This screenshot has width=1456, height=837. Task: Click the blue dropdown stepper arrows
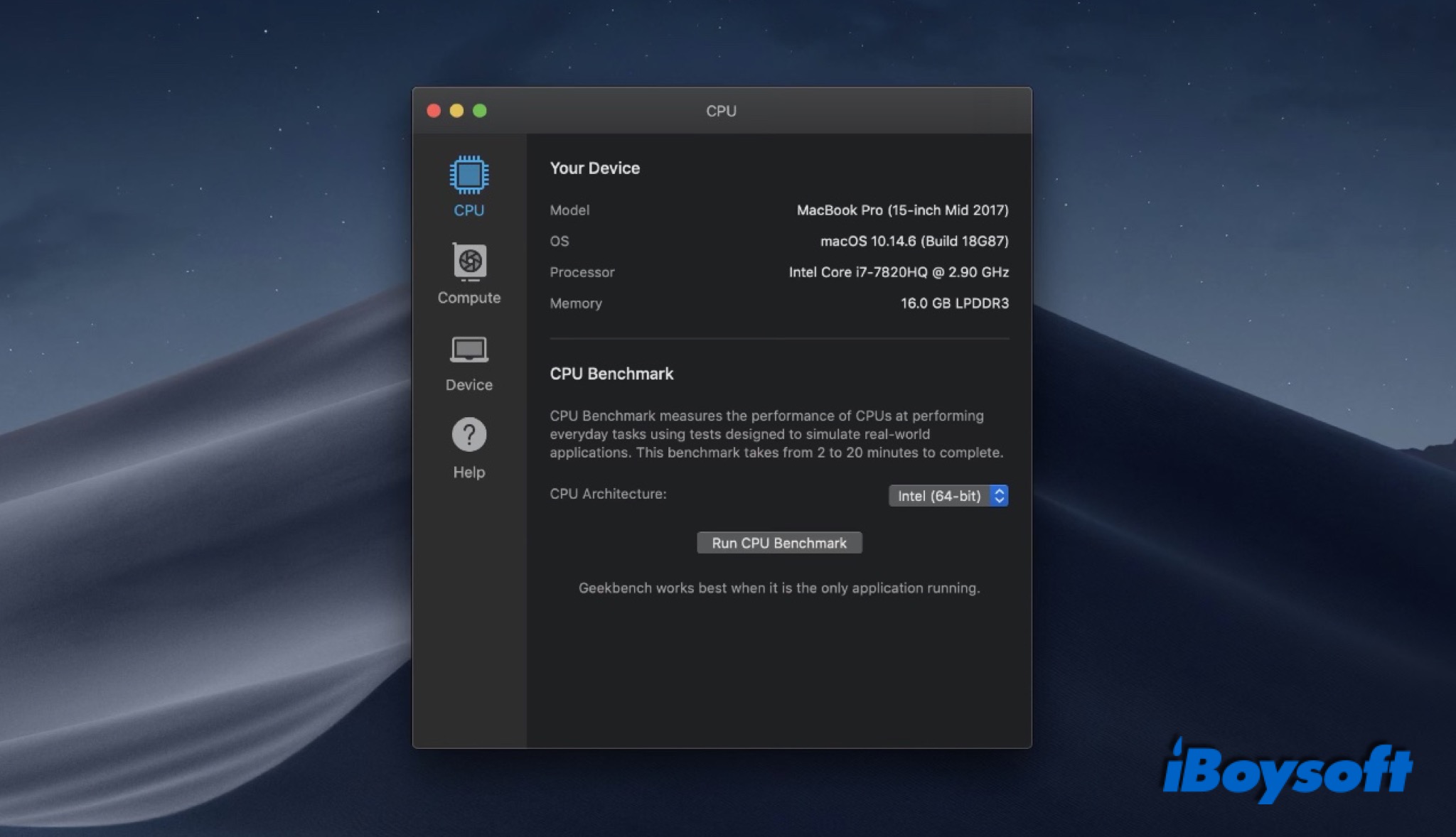pos(999,496)
